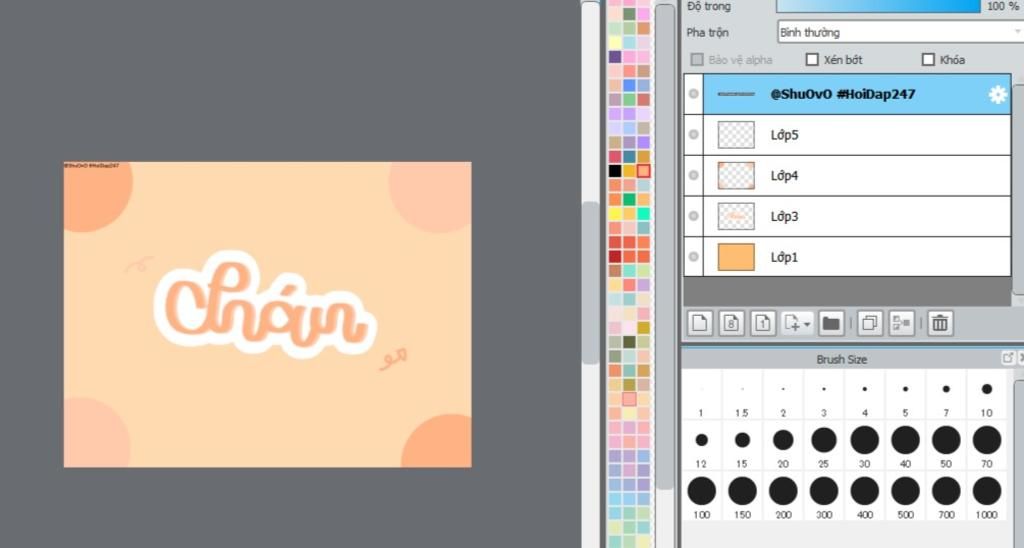
Task: Pick brush size 400
Action: click(x=865, y=498)
